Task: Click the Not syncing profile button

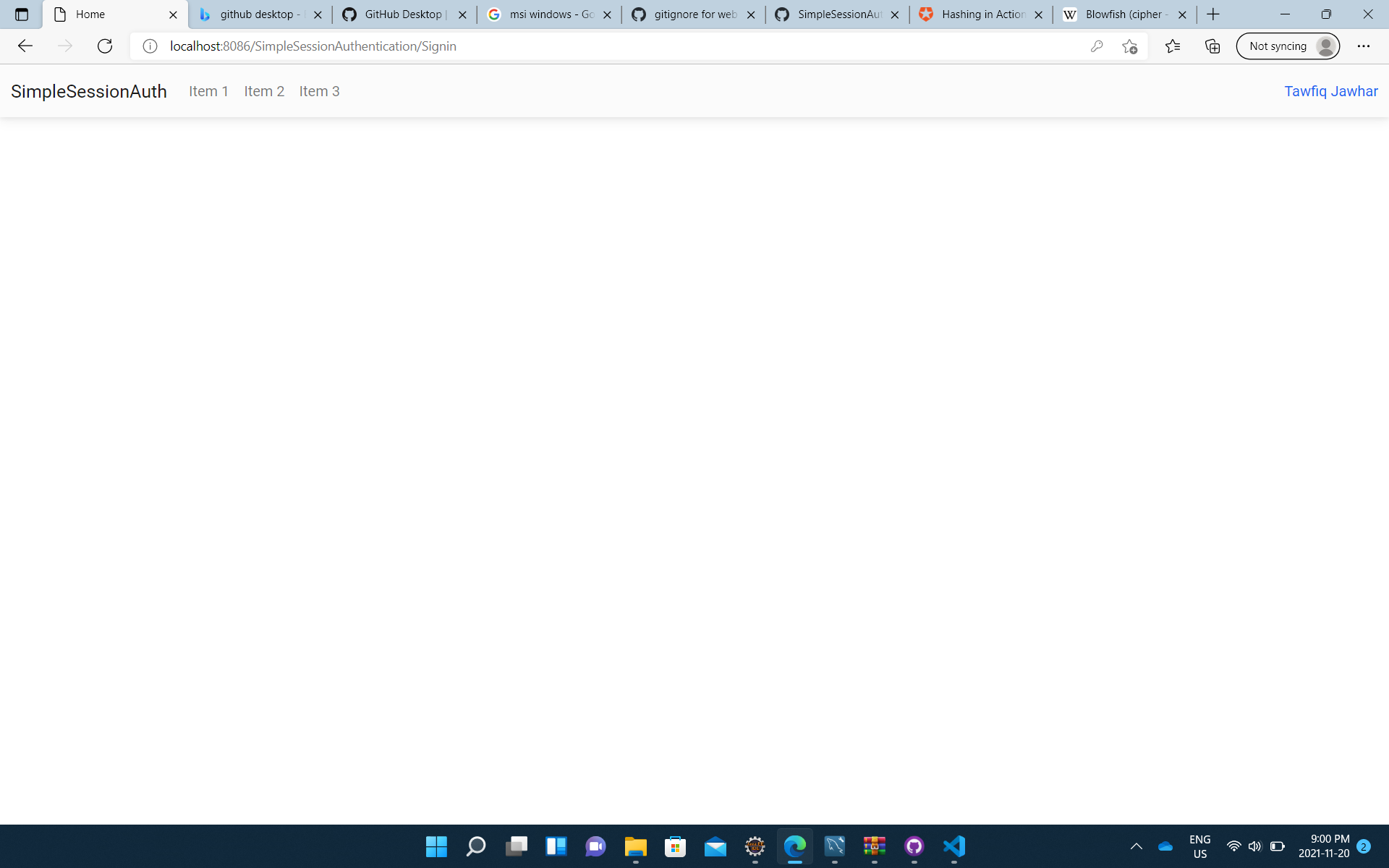Action: pos(1288,46)
